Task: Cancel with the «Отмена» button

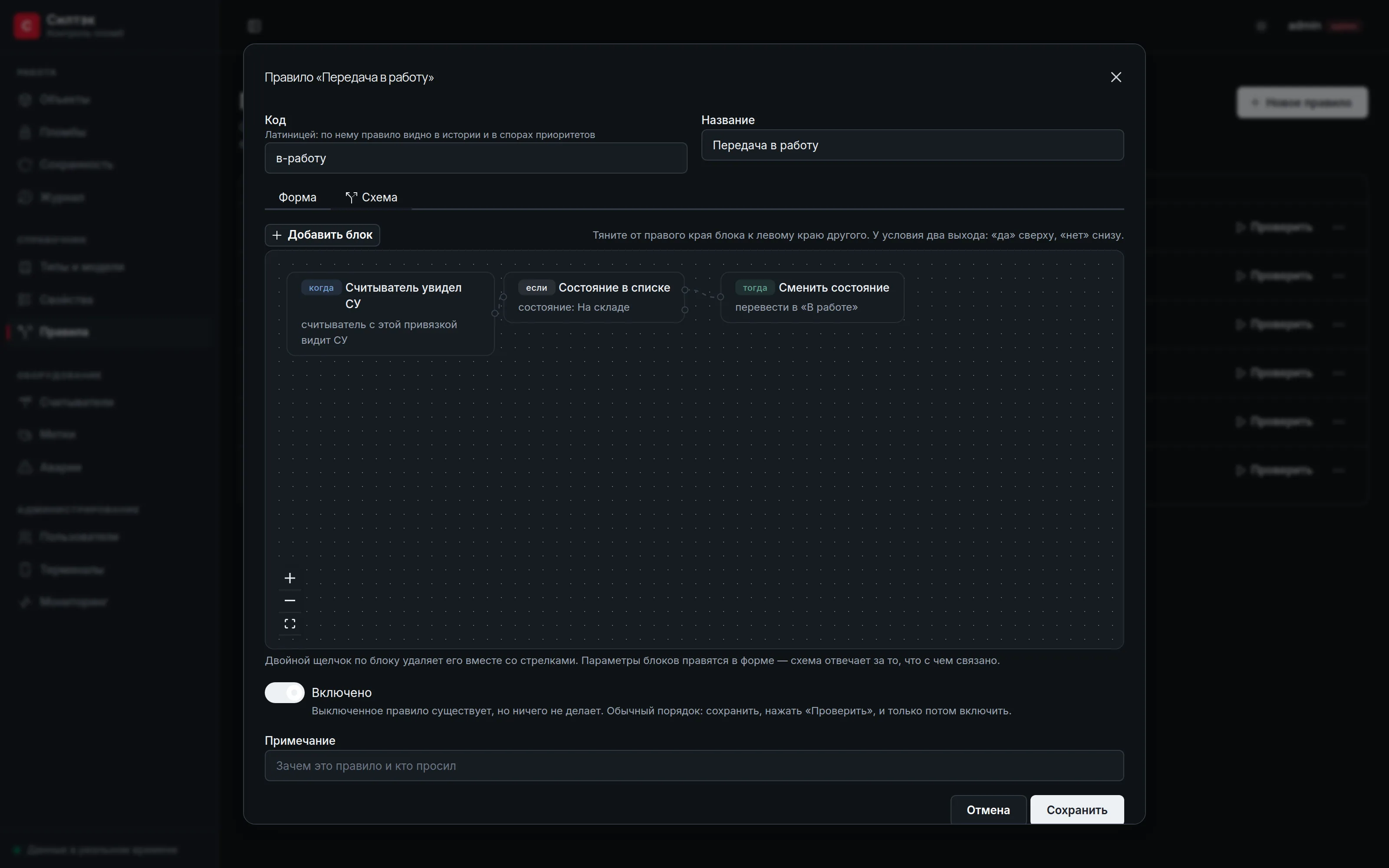Action: [988, 809]
